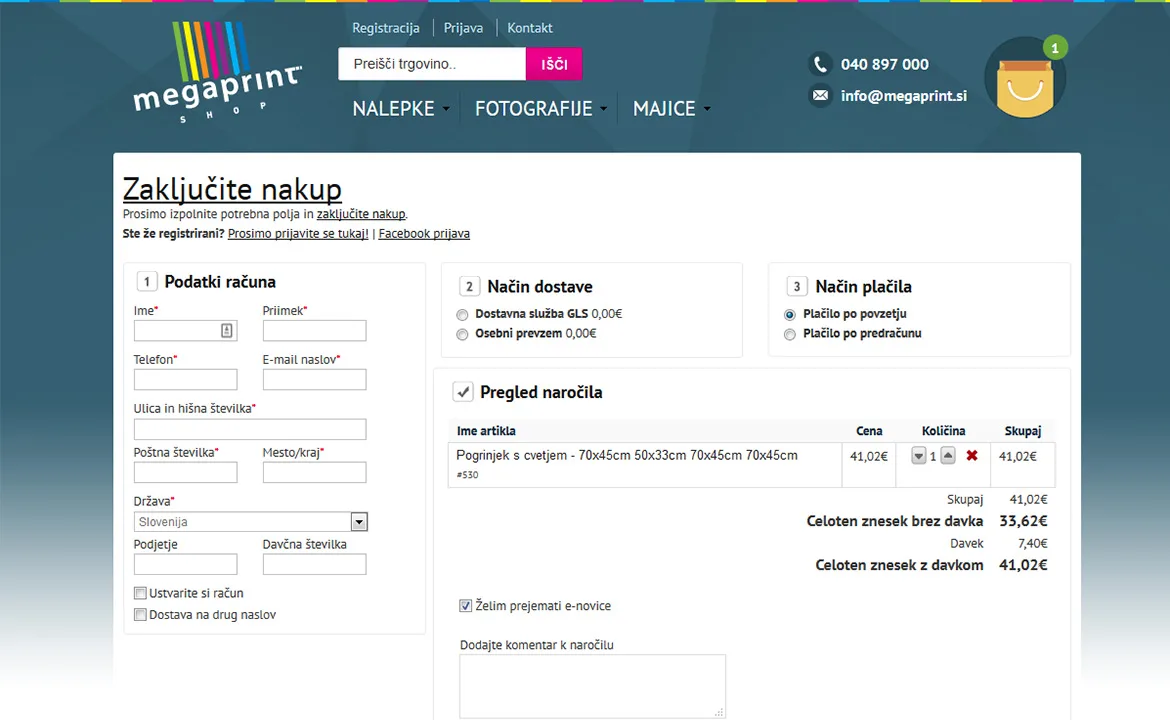The width and height of the screenshot is (1170, 720).
Task: Click the 33,62€ amount without tax
Action: click(x=1023, y=521)
